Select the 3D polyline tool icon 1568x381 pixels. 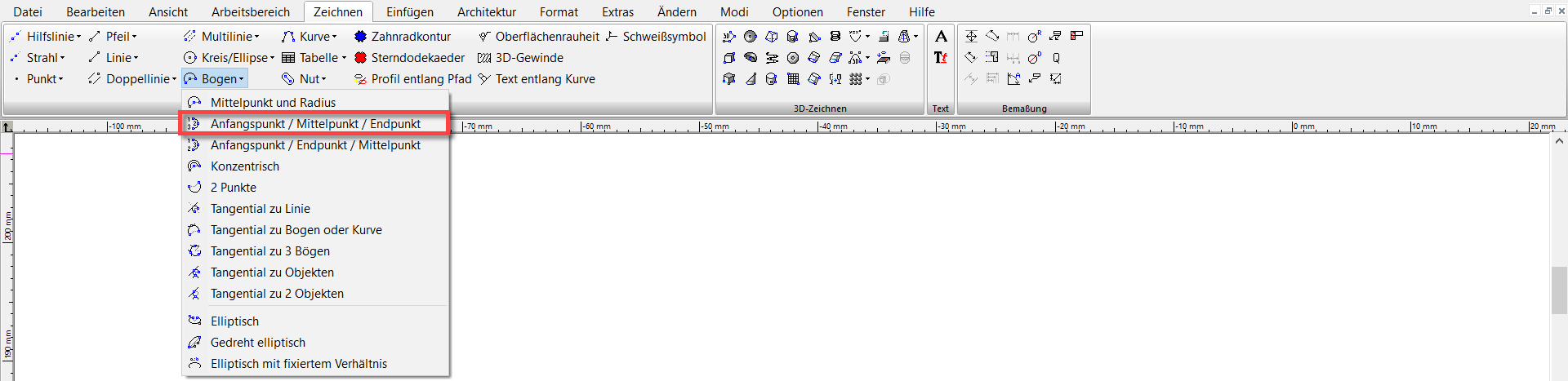tap(729, 37)
